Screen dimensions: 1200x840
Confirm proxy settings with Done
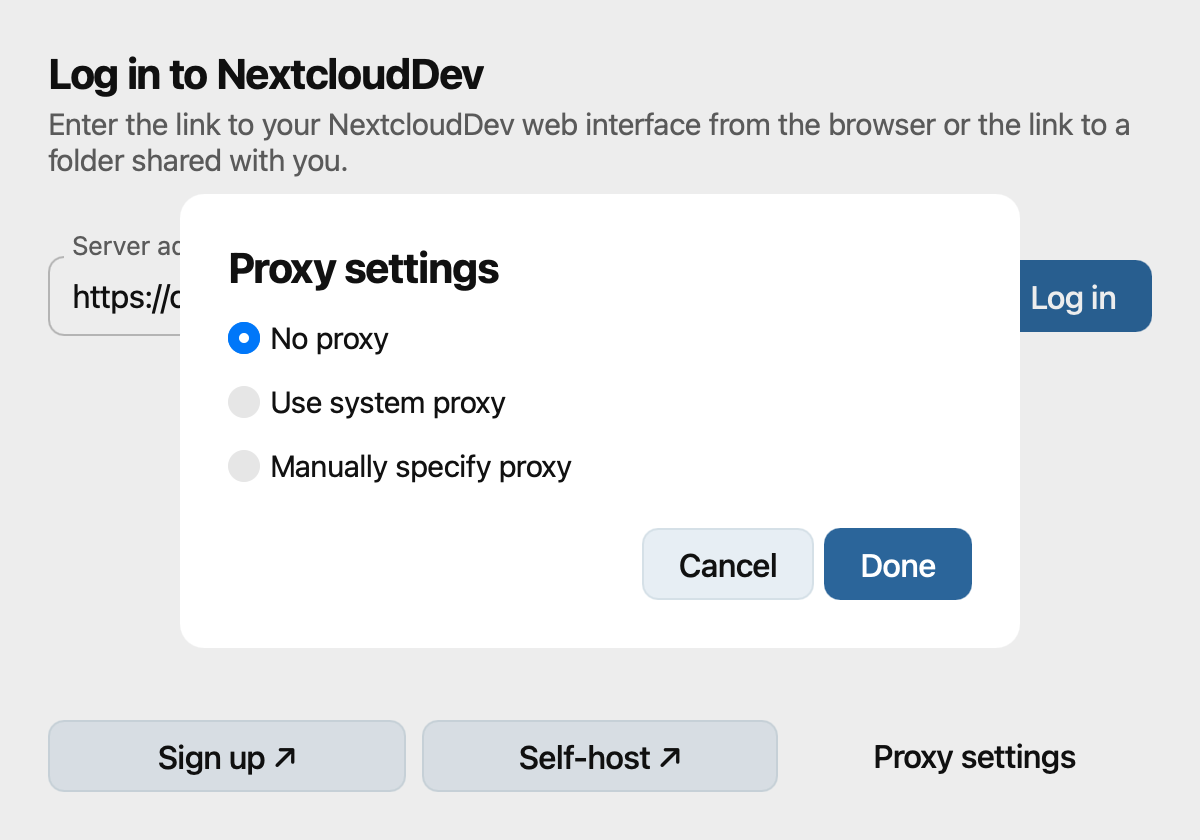click(x=898, y=565)
